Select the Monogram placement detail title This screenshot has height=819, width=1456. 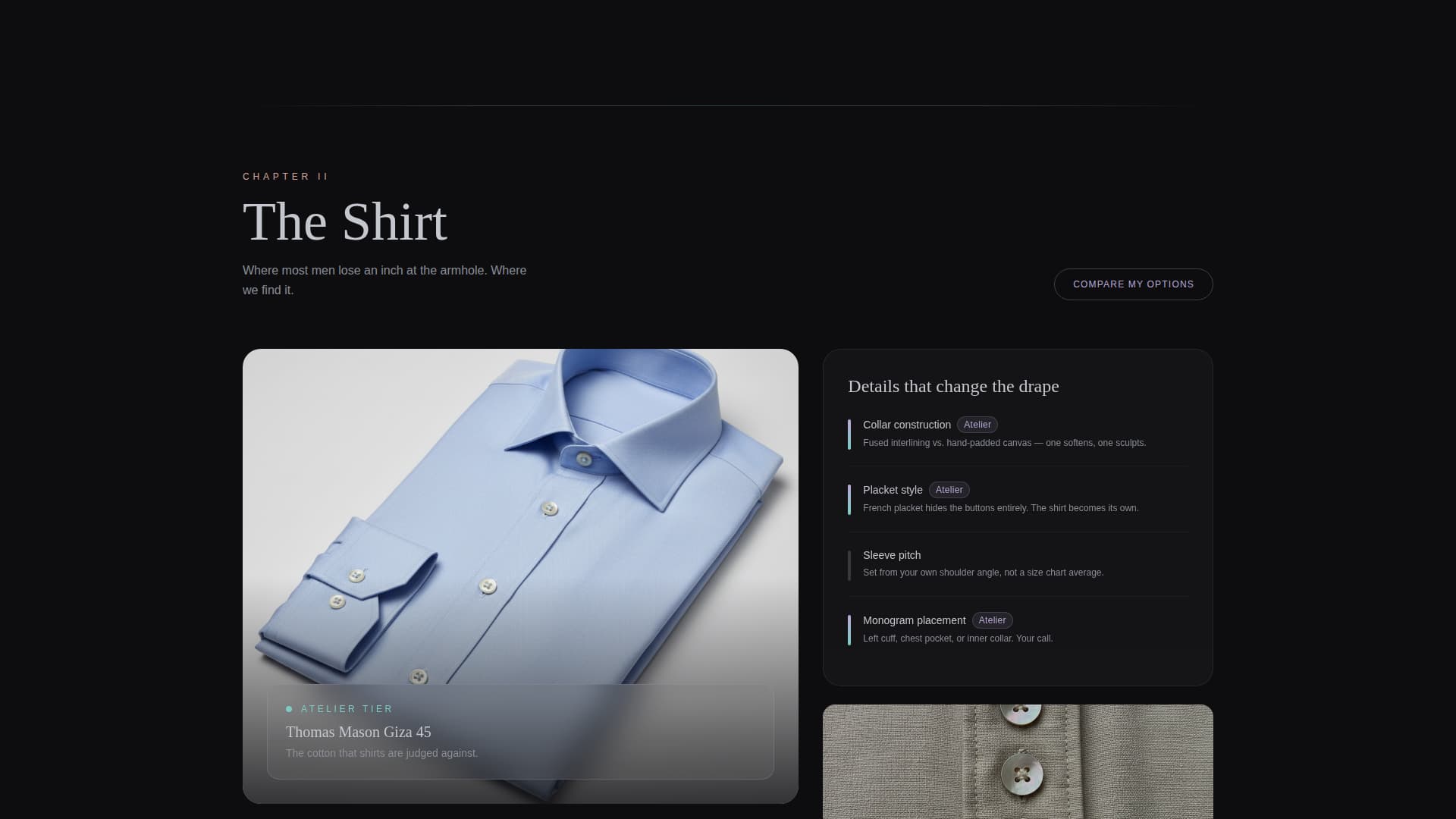(914, 620)
